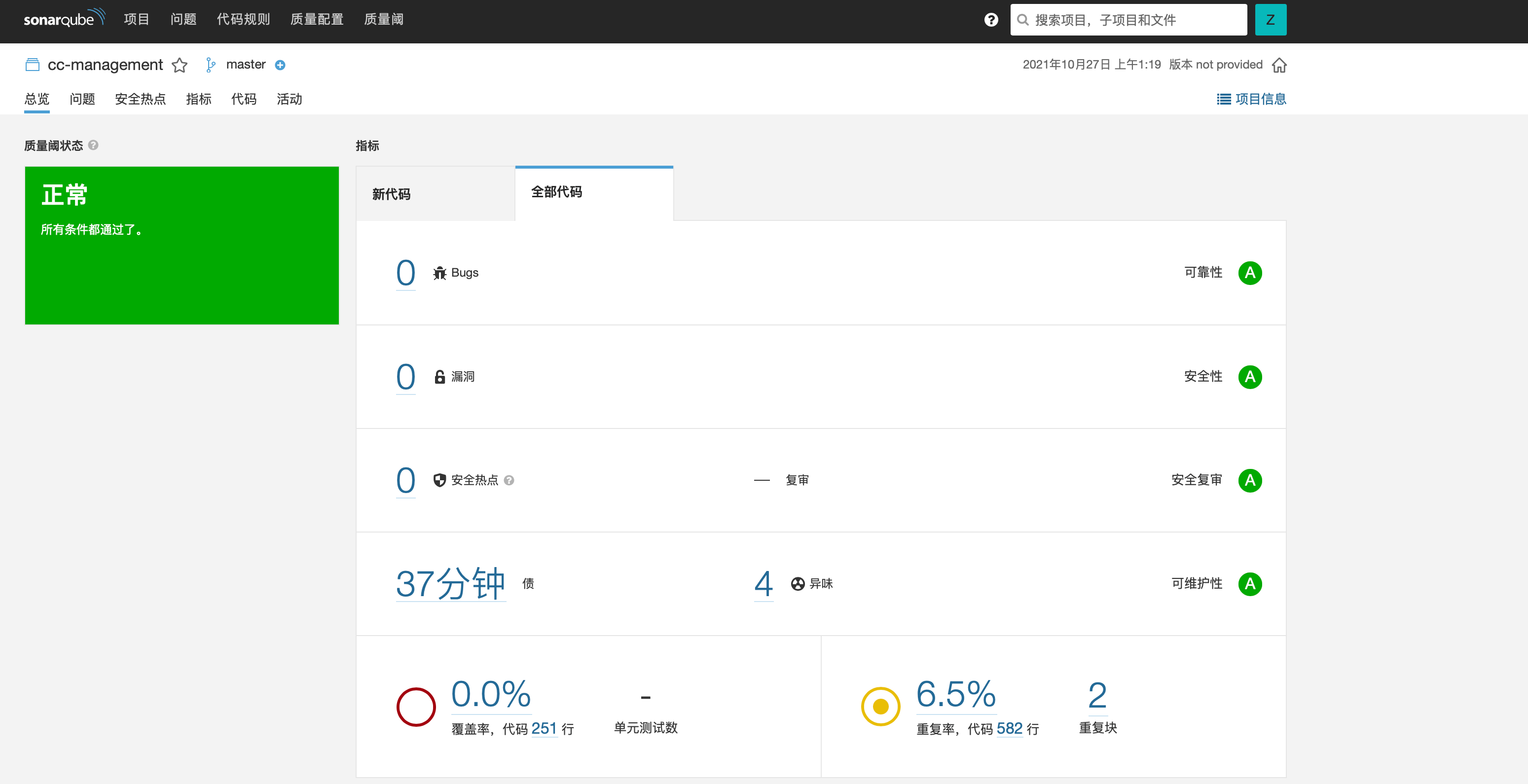Click the SonarQube logo
Screen dimensions: 1528x784
tap(64, 19)
